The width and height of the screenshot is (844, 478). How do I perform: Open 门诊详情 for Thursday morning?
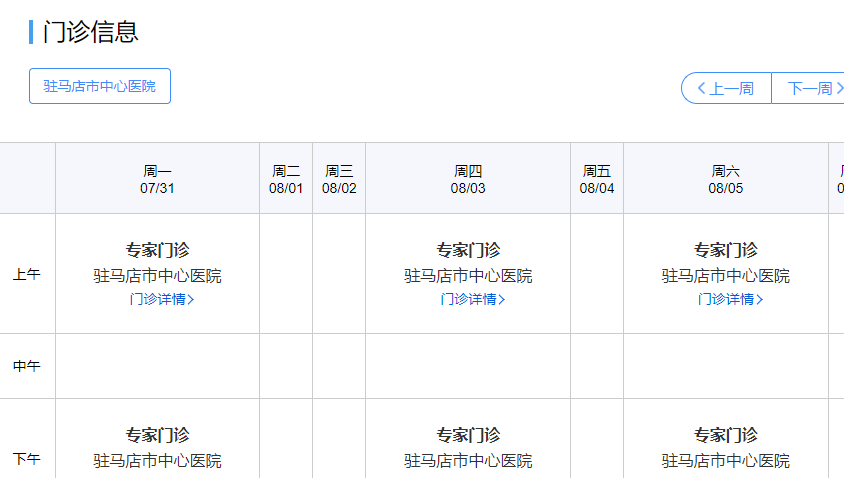472,299
